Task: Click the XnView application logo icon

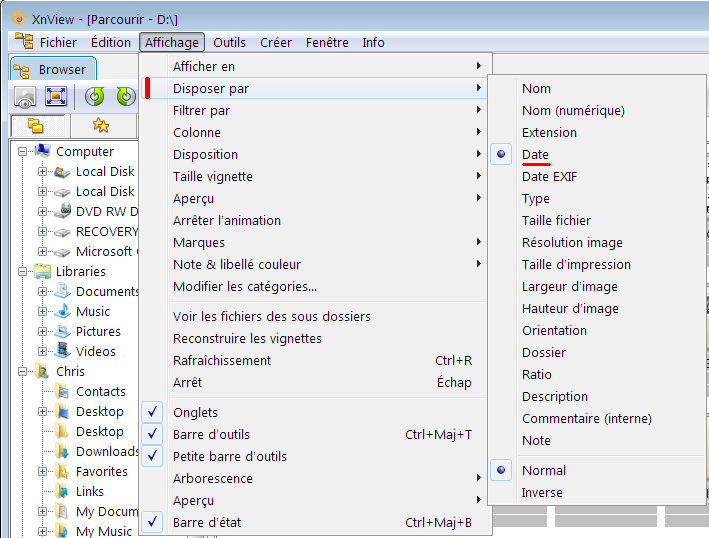Action: (x=19, y=19)
